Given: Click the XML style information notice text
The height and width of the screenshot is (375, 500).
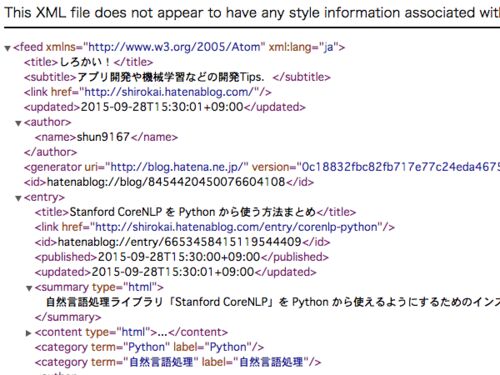Looking at the screenshot, I should pyautogui.click(x=252, y=13).
